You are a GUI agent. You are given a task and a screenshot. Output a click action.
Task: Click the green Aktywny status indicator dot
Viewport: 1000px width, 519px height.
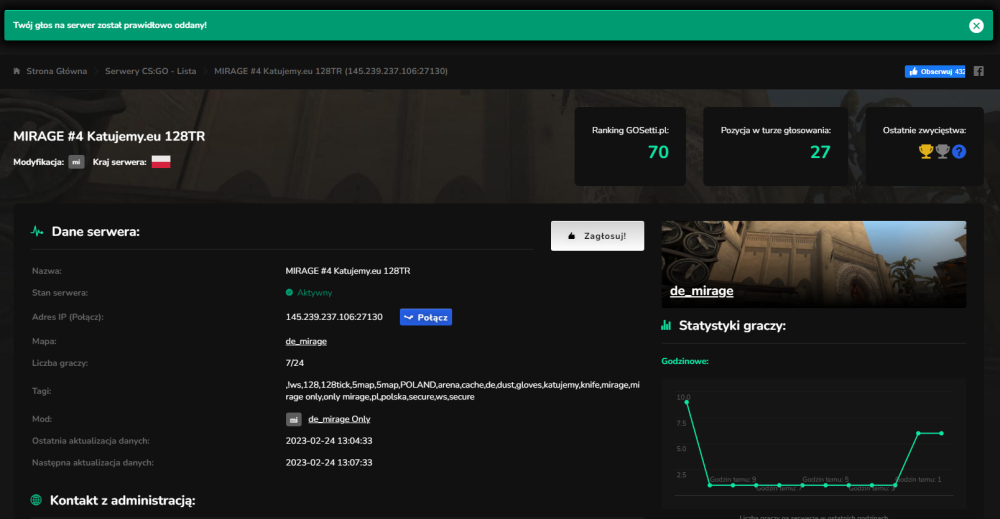(289, 293)
